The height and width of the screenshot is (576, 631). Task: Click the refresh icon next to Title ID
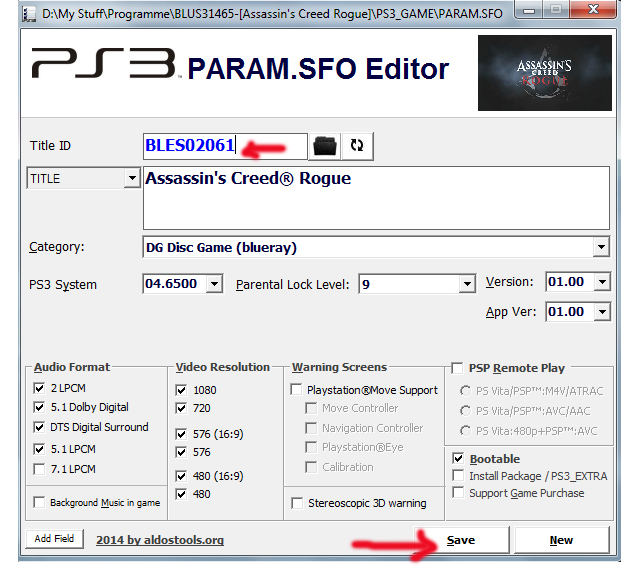[357, 146]
